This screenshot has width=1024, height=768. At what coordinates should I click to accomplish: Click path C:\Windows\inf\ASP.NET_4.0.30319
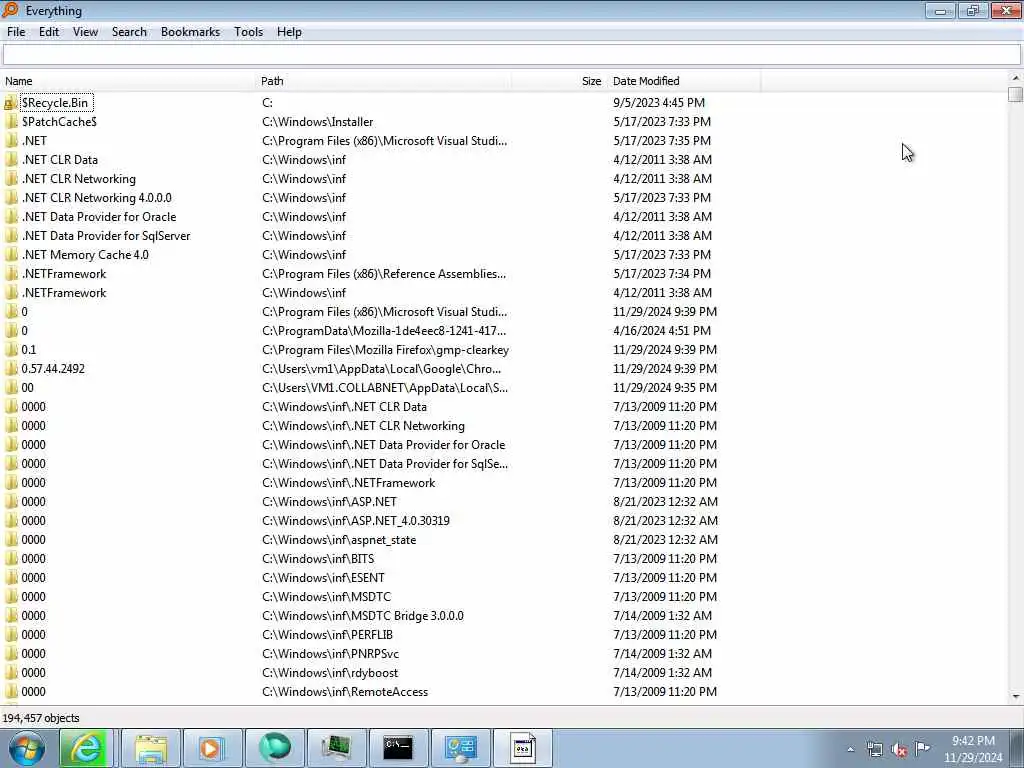tap(355, 521)
